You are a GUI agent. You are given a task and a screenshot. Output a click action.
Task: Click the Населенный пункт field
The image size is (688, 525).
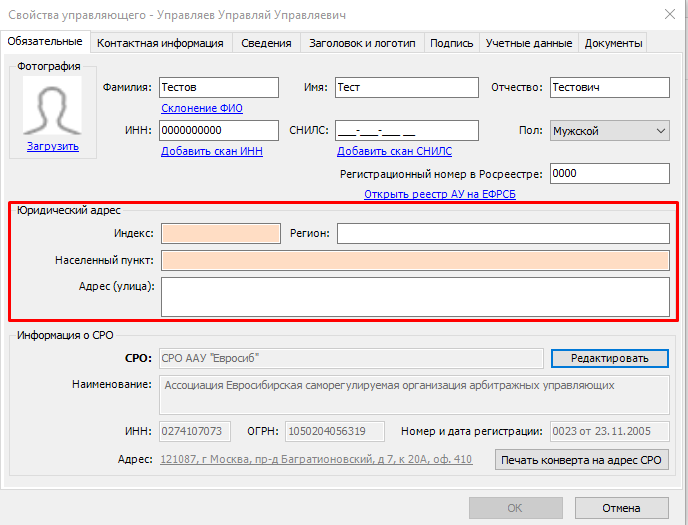click(415, 260)
